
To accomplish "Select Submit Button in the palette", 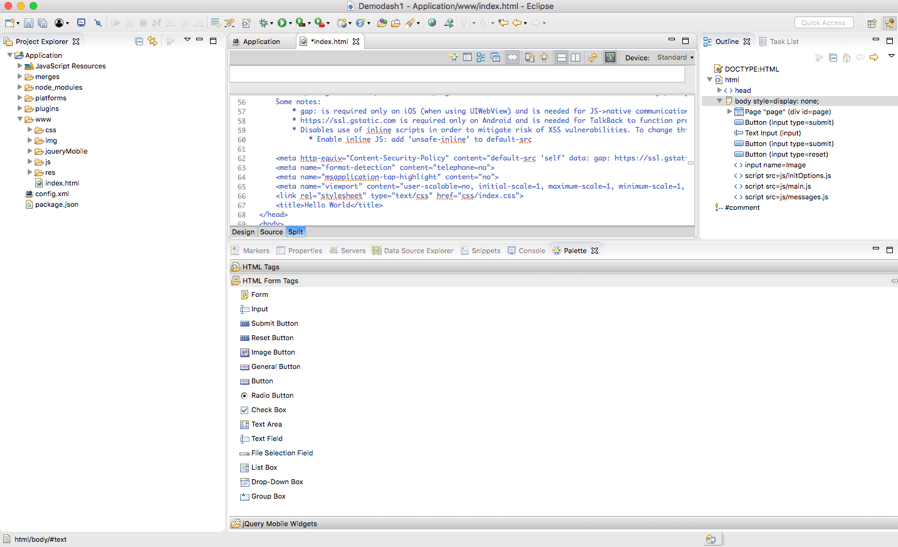I will [x=274, y=324].
